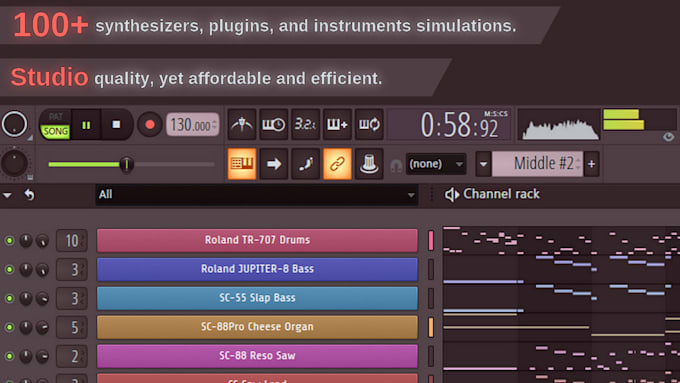The image size is (680, 383).
Task: Click the main volume knob at top left
Action: 14,124
